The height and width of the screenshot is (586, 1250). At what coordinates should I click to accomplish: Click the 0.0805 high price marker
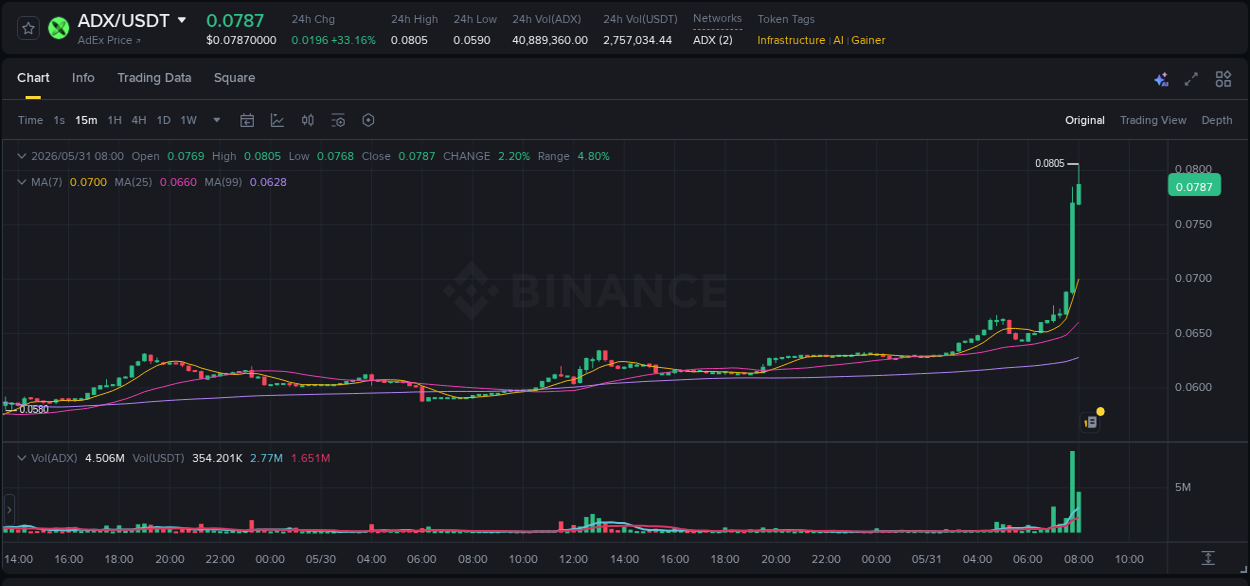point(1050,163)
